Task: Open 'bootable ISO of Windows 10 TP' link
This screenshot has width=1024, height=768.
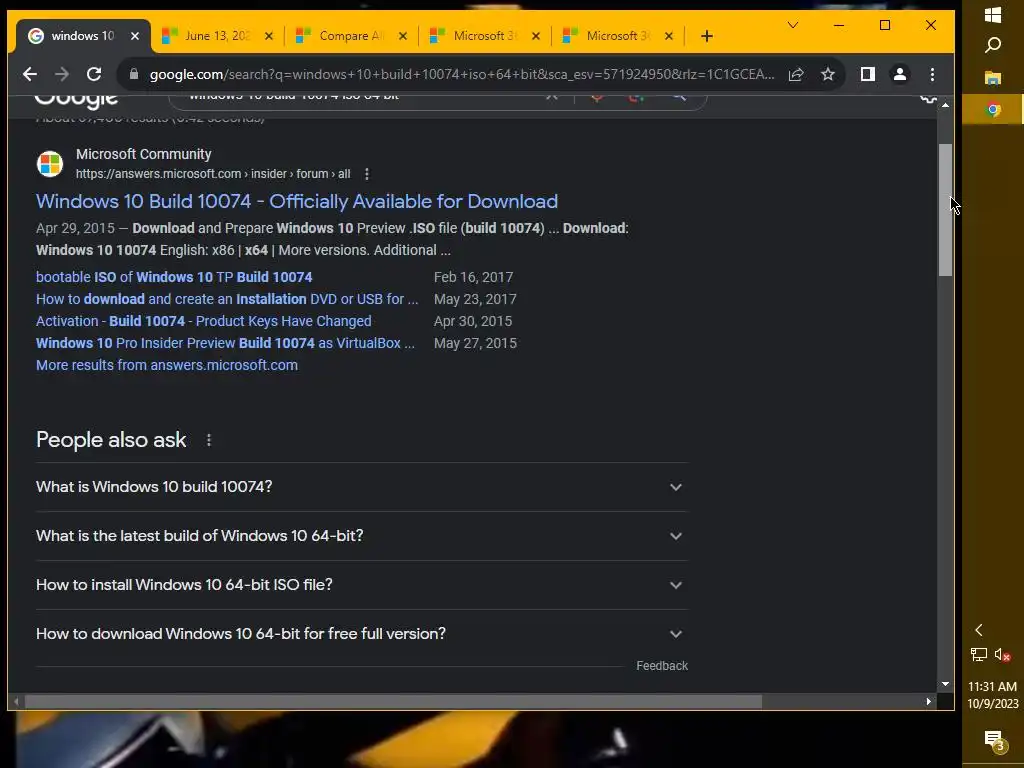Action: [174, 277]
